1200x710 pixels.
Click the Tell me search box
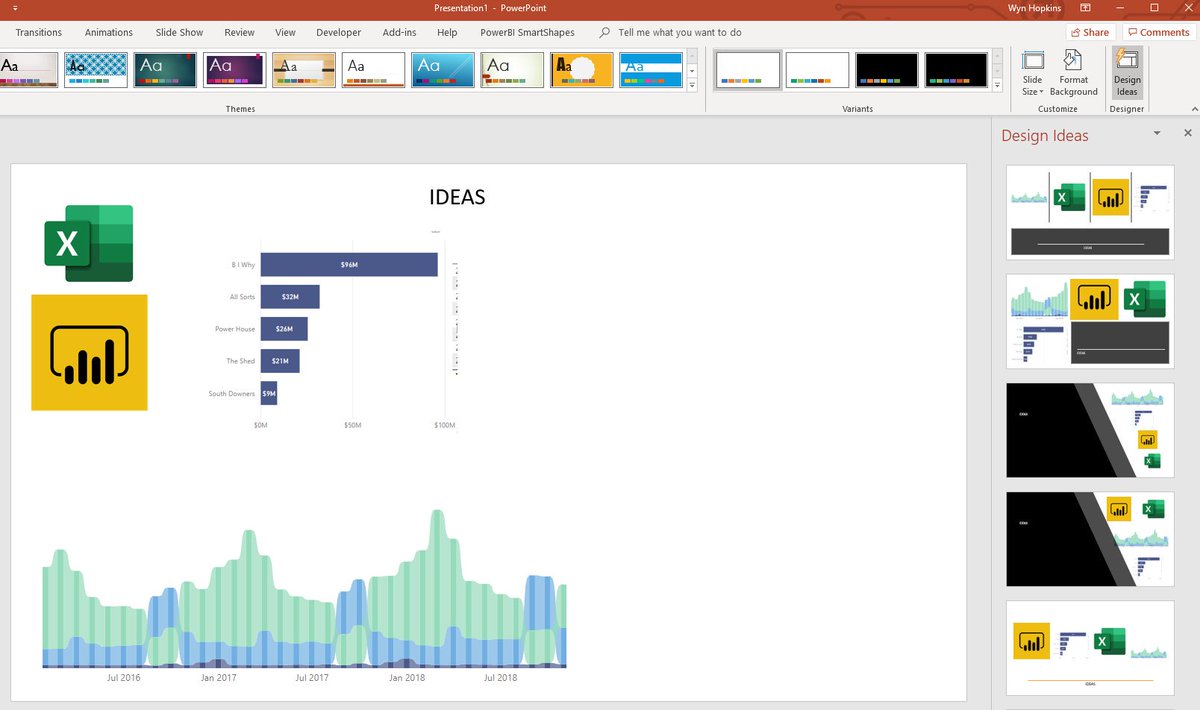point(679,32)
